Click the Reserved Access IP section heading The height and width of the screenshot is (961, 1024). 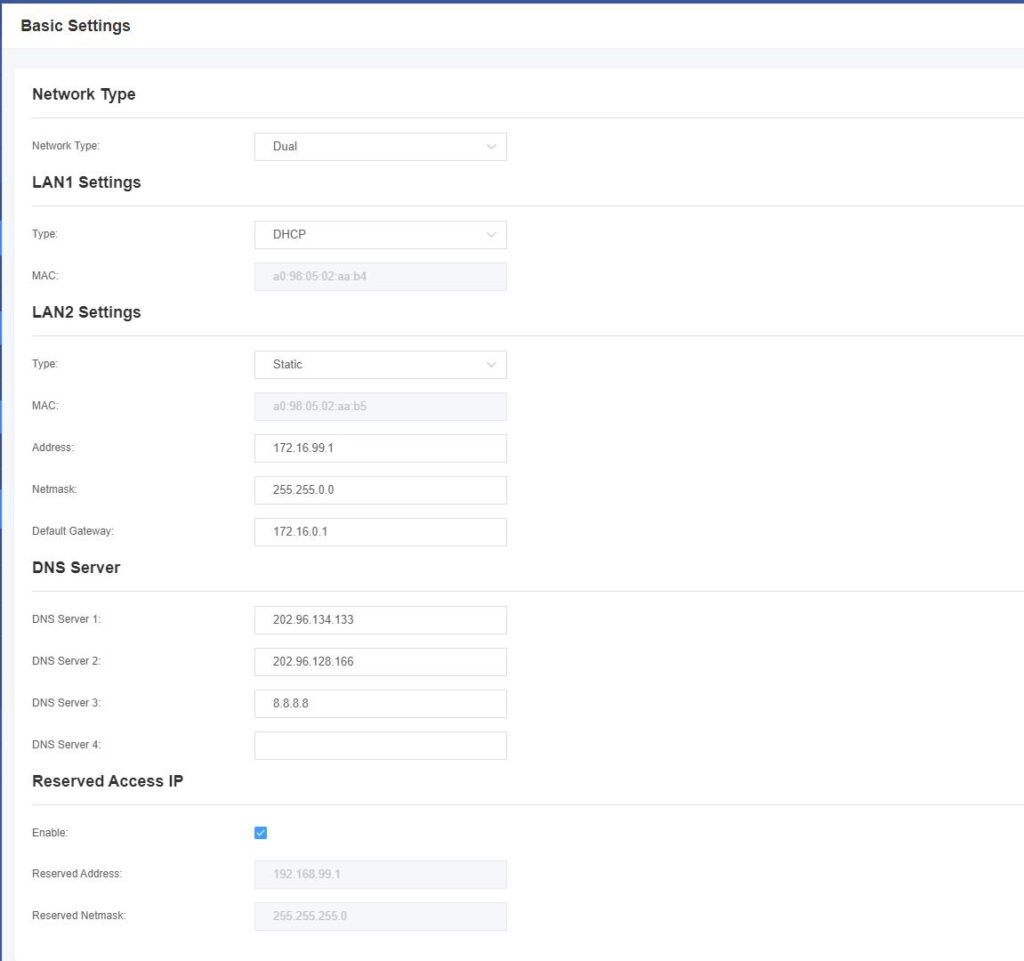click(x=107, y=781)
